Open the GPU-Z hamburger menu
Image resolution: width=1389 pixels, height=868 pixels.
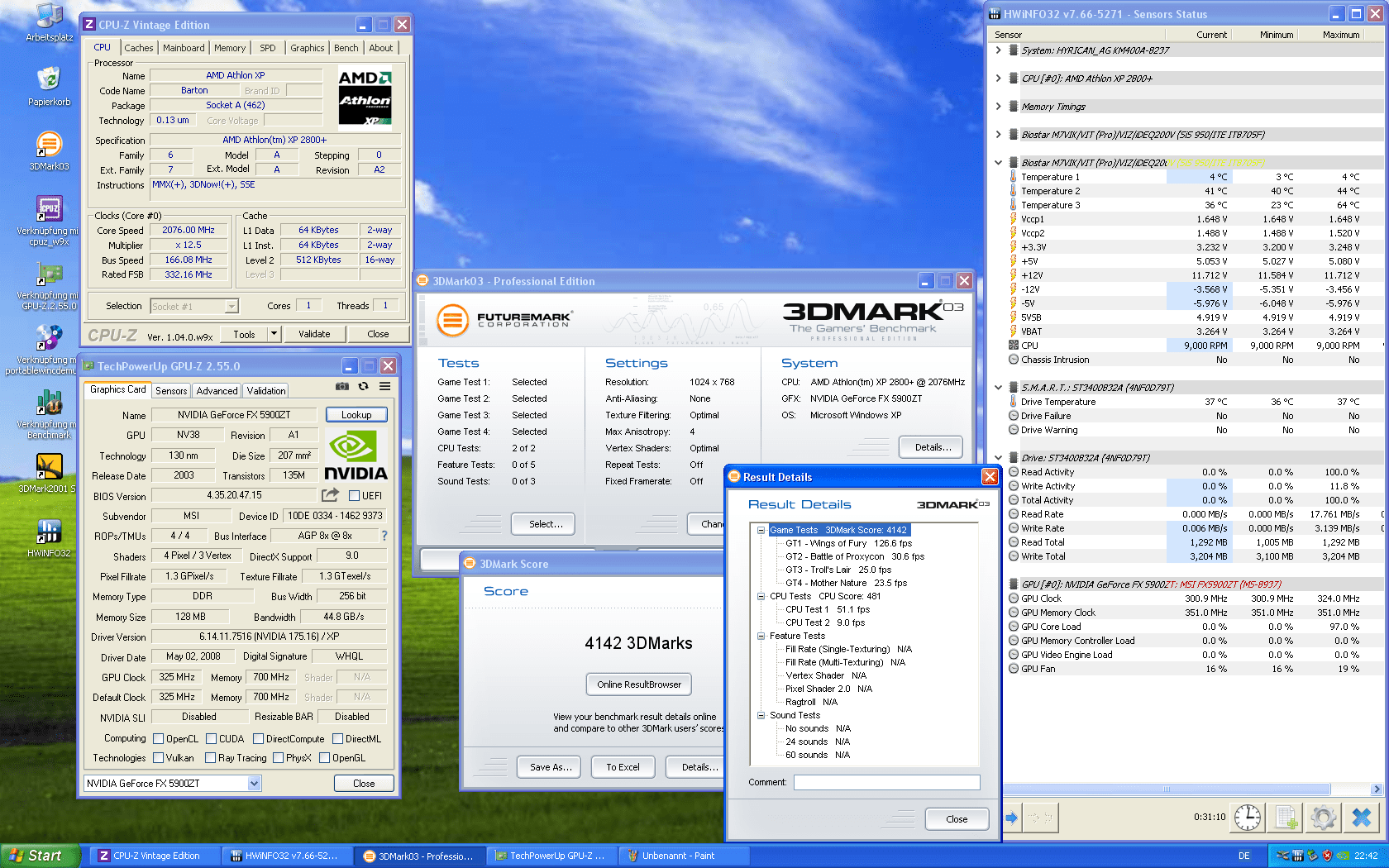(x=385, y=386)
